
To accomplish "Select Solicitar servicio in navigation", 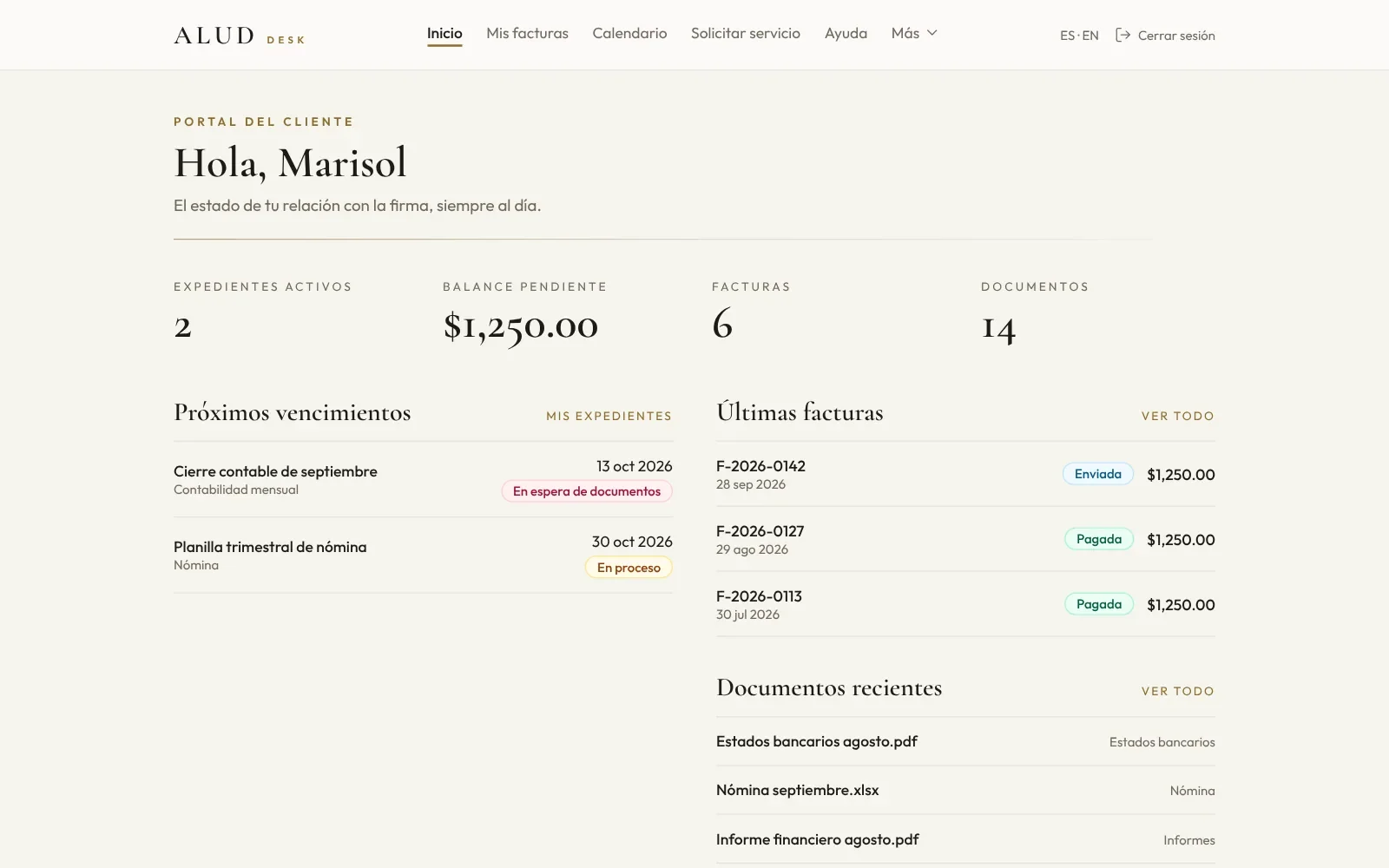I will pyautogui.click(x=746, y=33).
